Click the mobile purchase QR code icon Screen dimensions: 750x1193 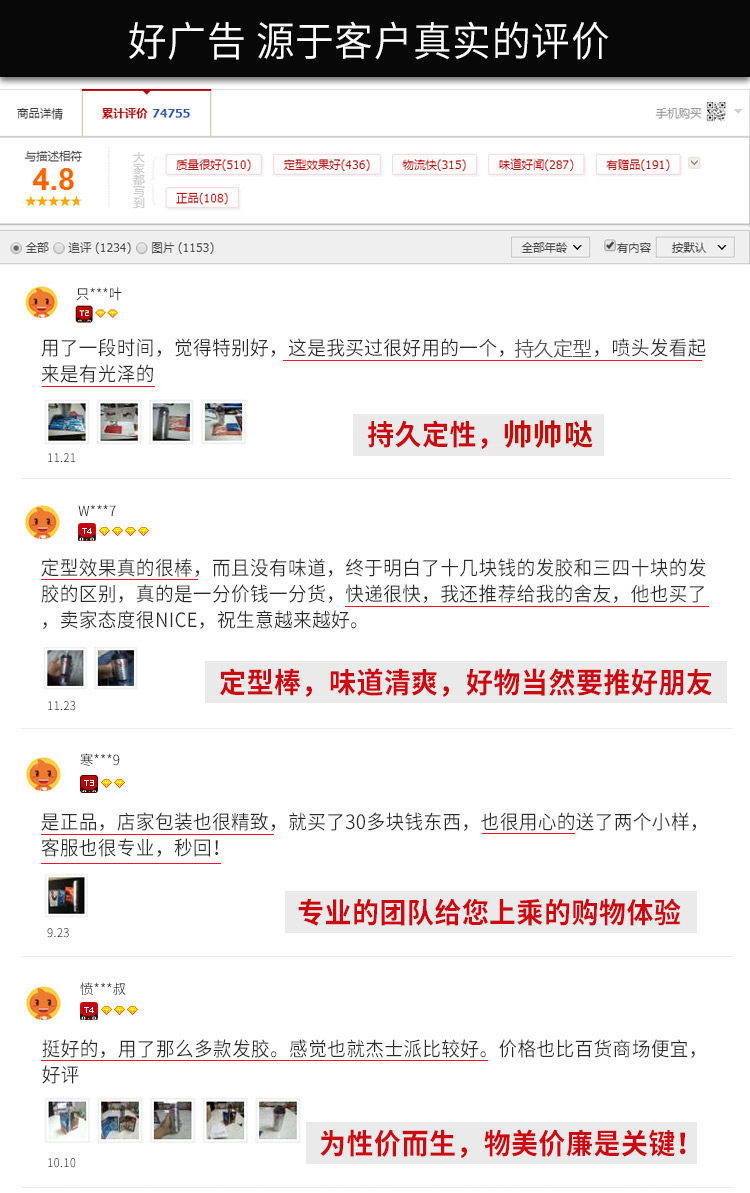coord(716,112)
